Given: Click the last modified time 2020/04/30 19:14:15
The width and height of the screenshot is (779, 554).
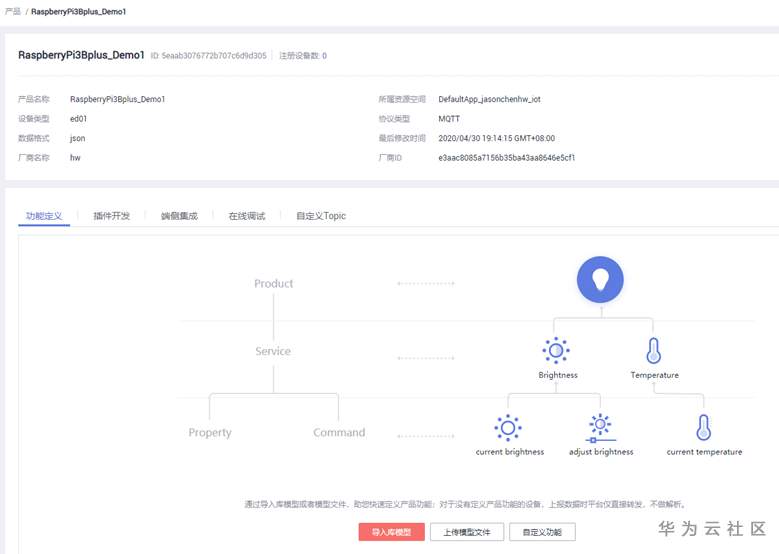Looking at the screenshot, I should [x=496, y=138].
